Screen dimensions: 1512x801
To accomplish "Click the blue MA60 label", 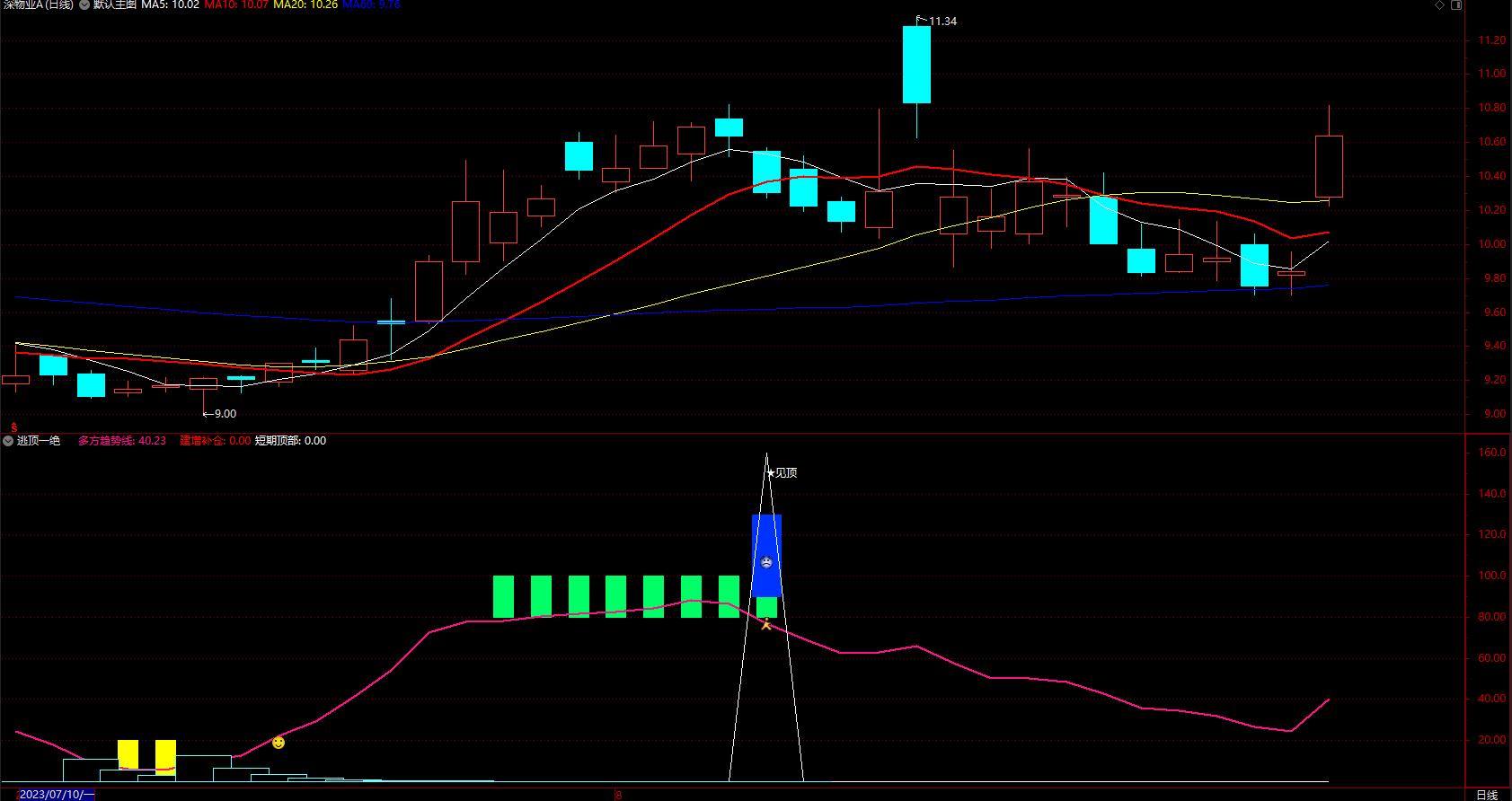I will (x=372, y=4).
